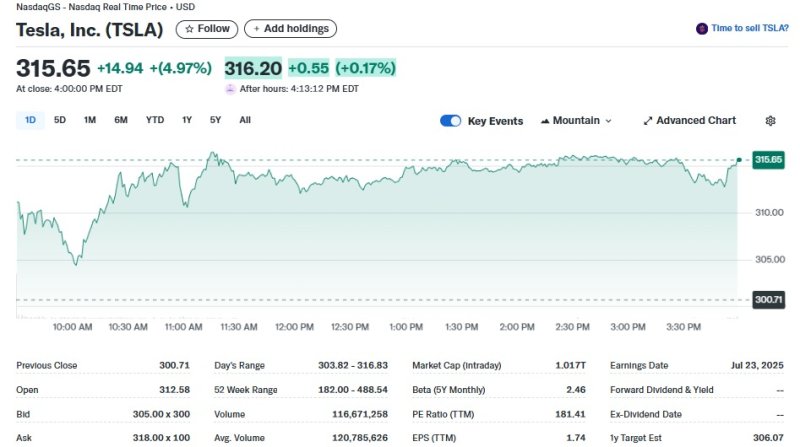Click the 3:30 PM time axis label
Viewport: 800px width, 447px height.
683,327
